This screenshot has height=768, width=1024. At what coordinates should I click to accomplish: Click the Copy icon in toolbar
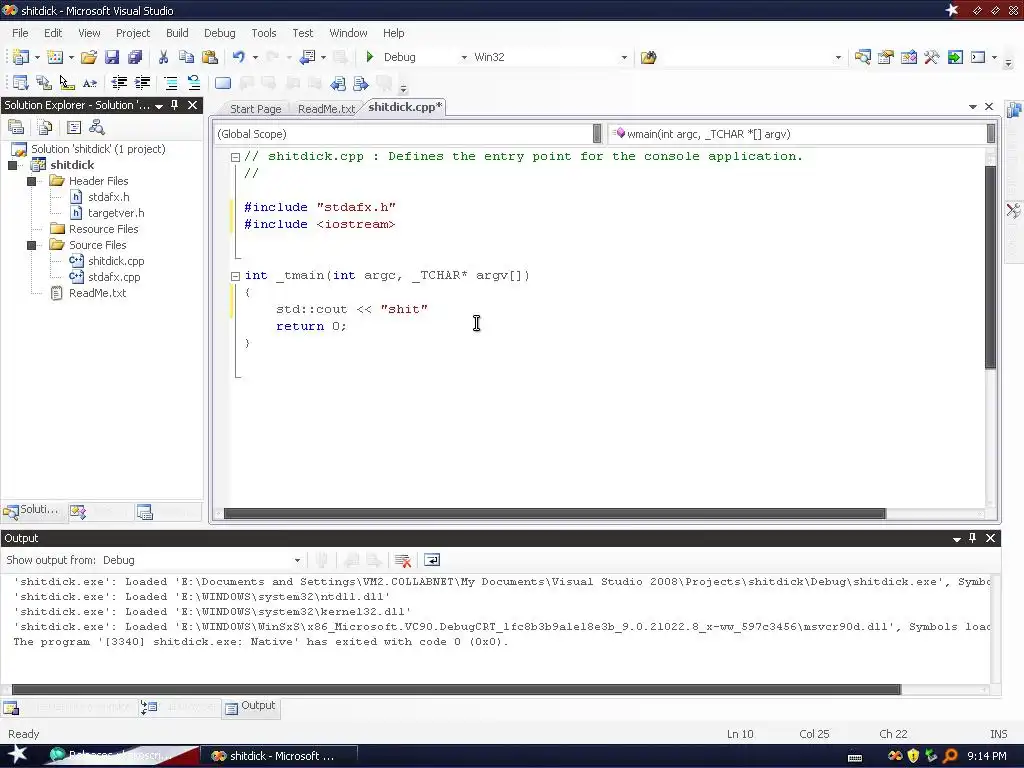click(x=186, y=57)
